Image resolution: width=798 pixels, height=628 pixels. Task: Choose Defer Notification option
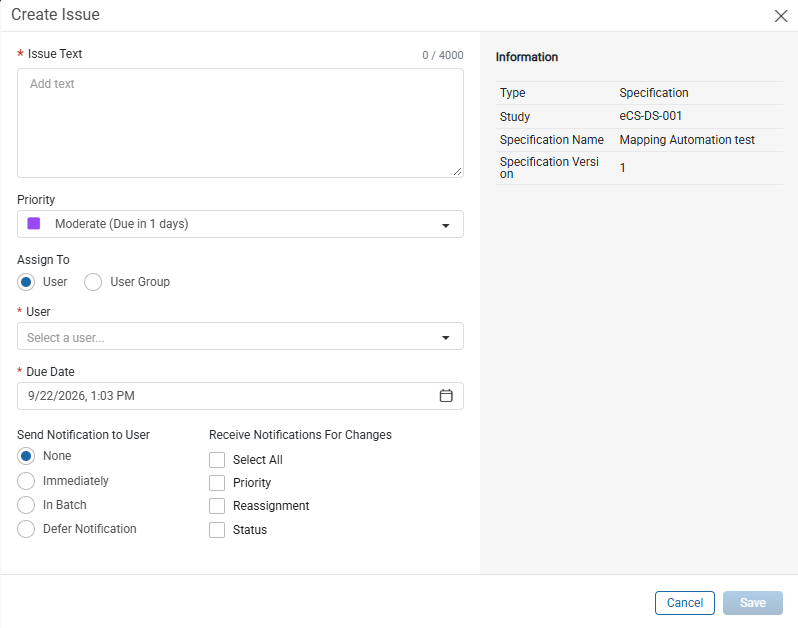click(x=26, y=529)
